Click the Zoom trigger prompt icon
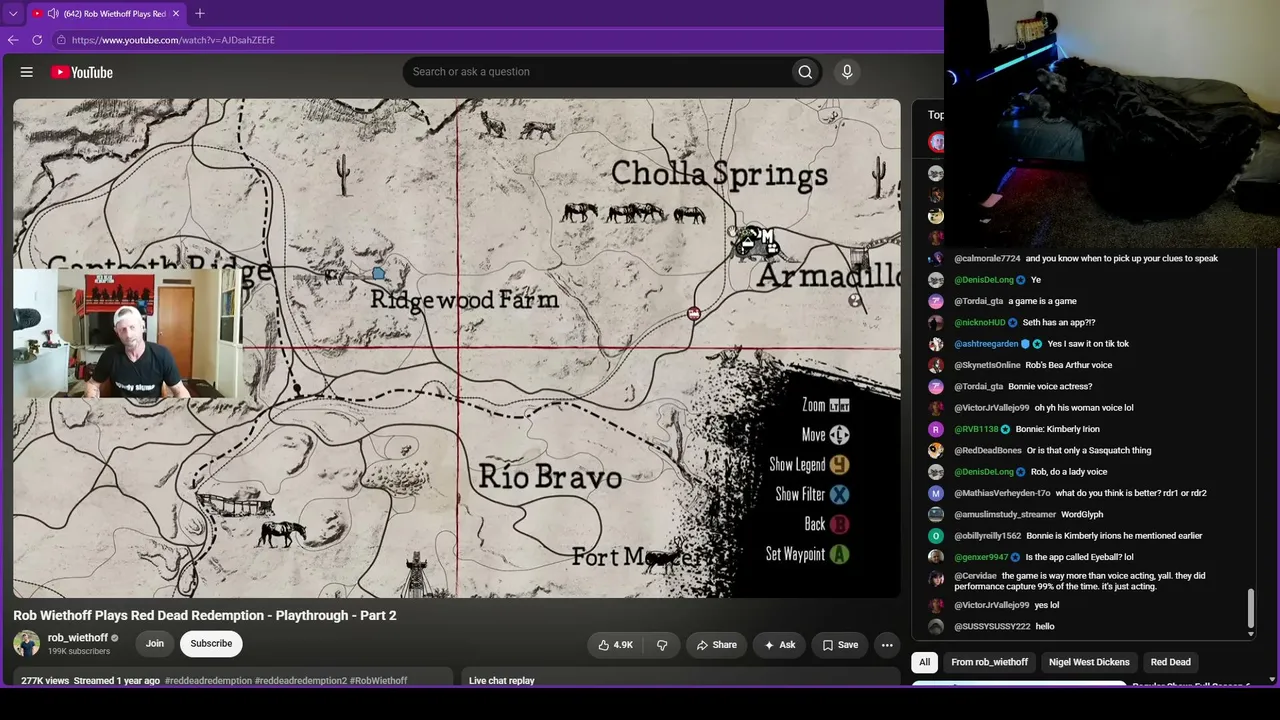This screenshot has height=720, width=1280. tap(840, 405)
